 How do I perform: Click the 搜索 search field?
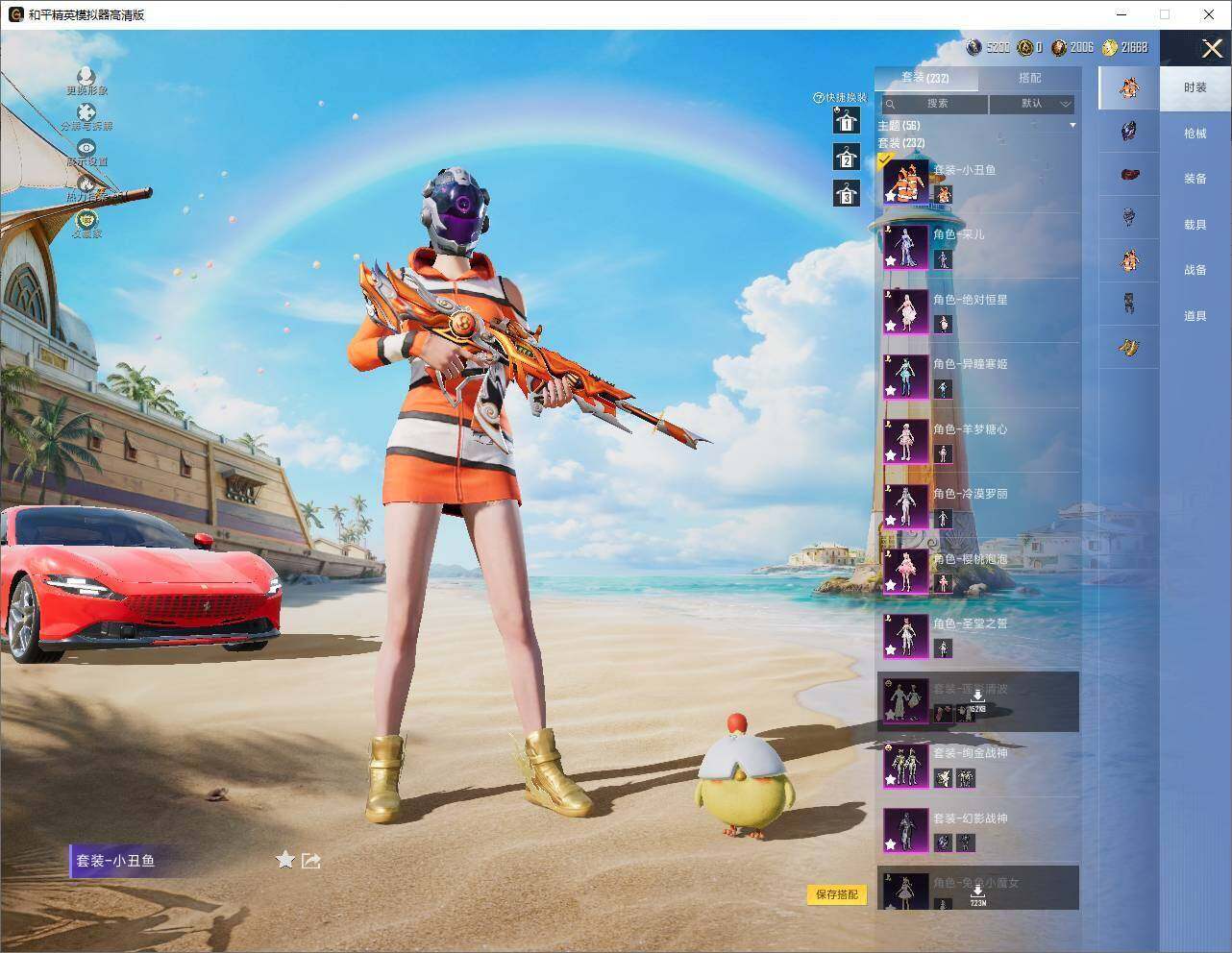point(933,104)
